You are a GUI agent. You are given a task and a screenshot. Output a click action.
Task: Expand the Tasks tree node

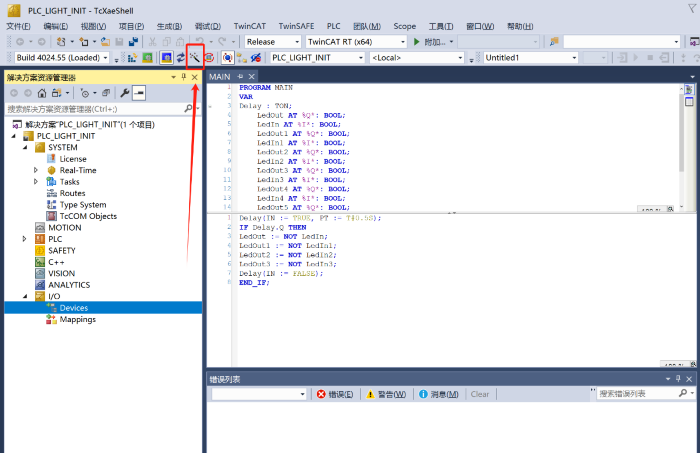pos(36,182)
